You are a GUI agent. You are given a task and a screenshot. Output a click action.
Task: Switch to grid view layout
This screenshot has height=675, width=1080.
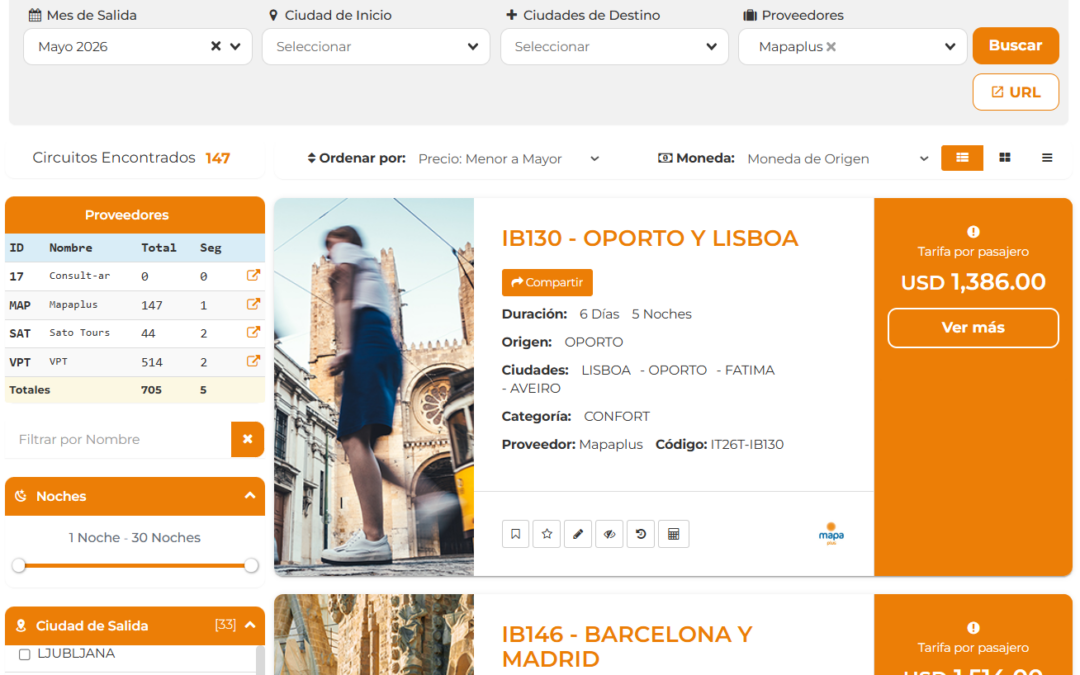[1004, 158]
